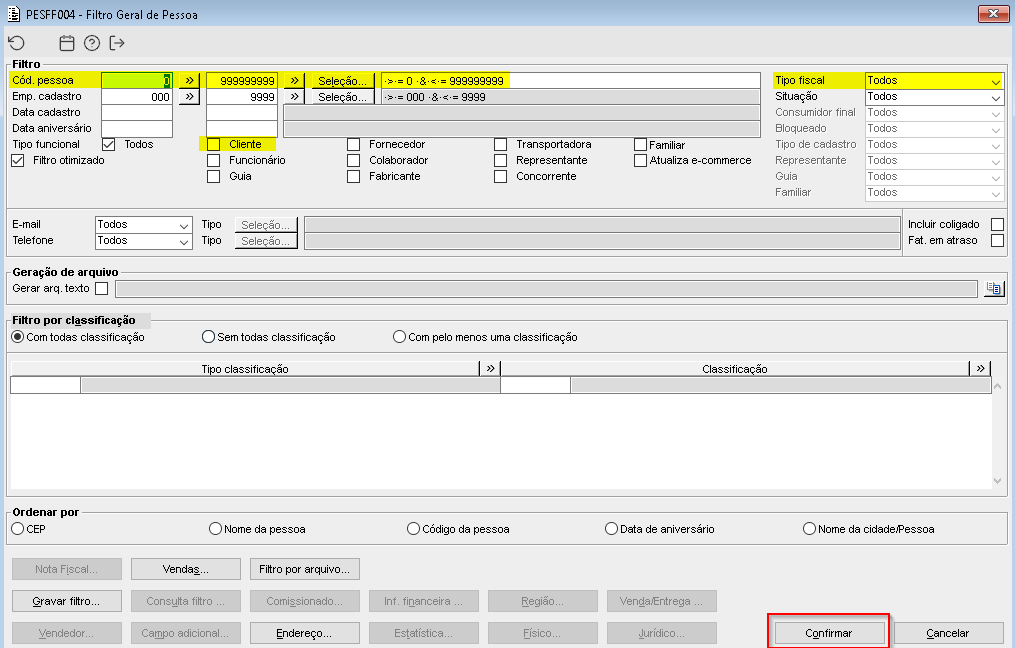Viewport: 1015px width, 648px height.
Task: Open the Tipo de cadastro dropdown
Action: click(934, 144)
